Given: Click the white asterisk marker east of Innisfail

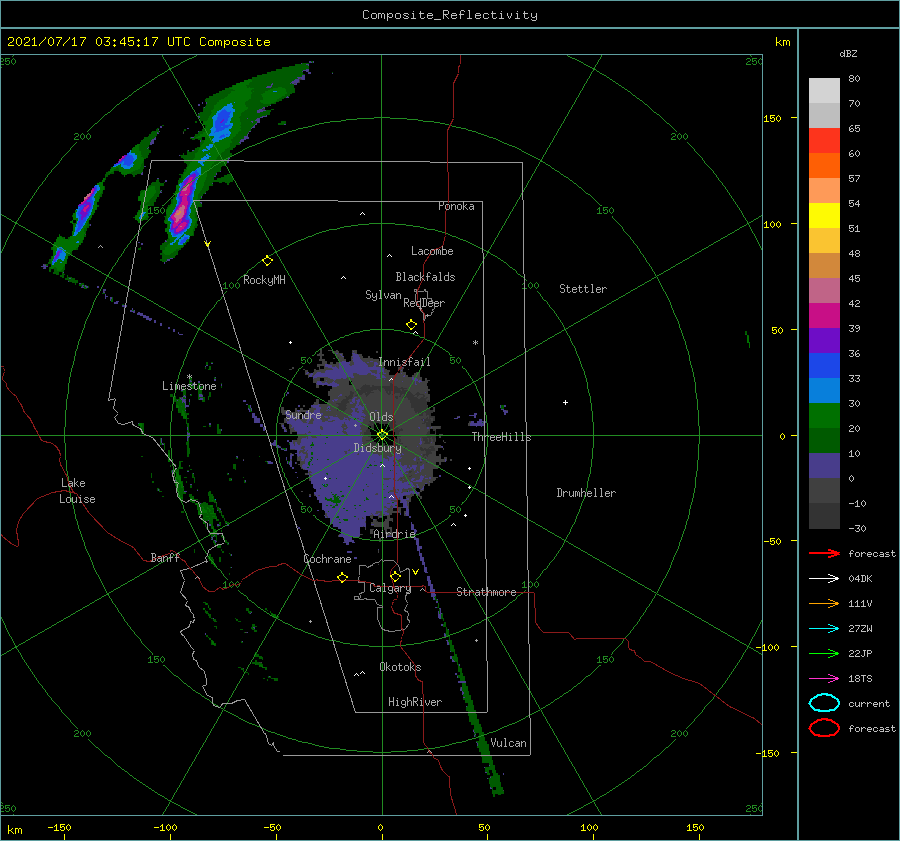Looking at the screenshot, I should (475, 343).
